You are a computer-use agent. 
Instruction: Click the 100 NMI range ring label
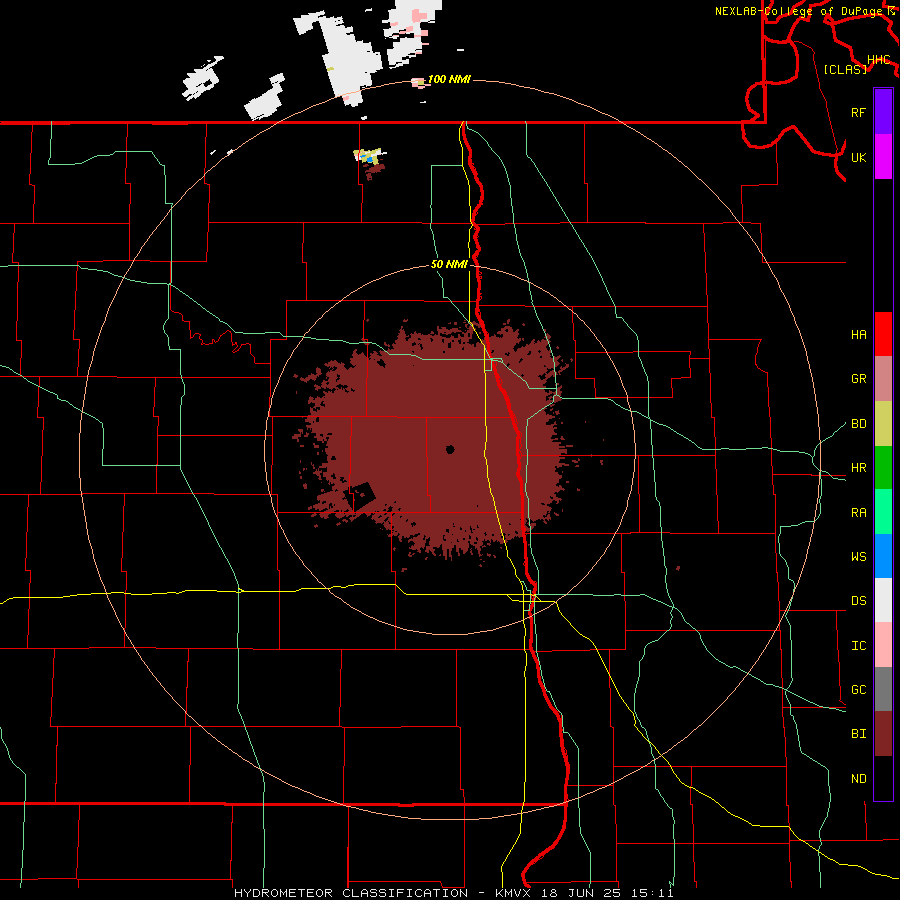(x=449, y=79)
